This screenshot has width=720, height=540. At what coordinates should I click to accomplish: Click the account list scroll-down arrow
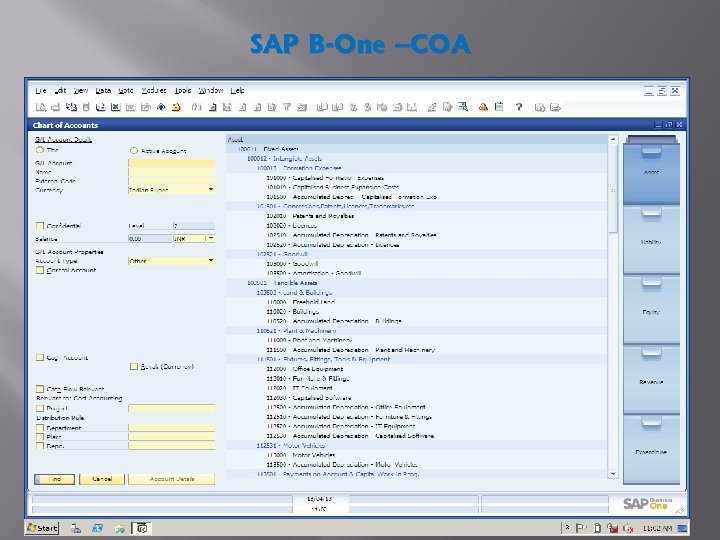click(613, 473)
